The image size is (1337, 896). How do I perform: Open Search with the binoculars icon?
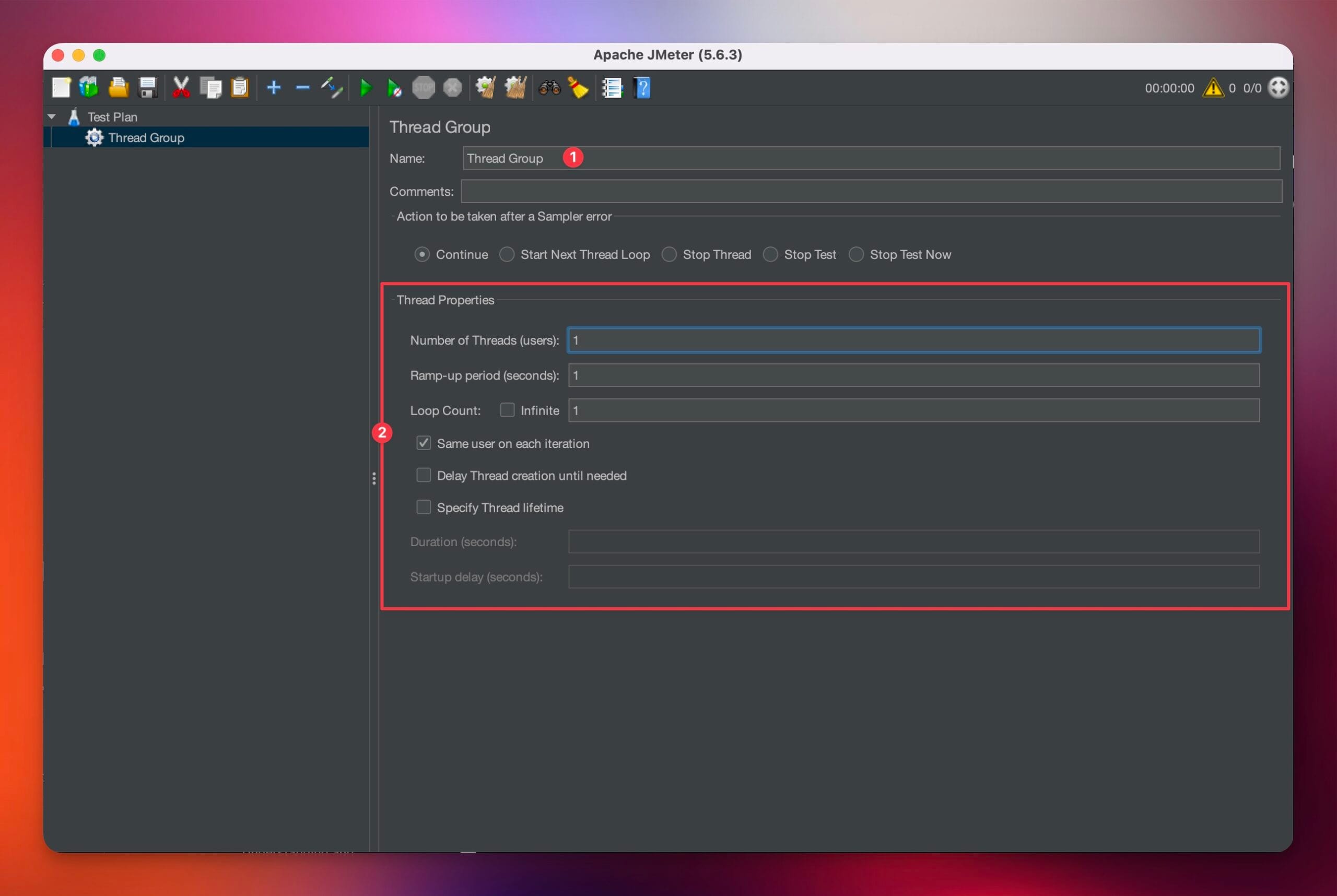[550, 87]
